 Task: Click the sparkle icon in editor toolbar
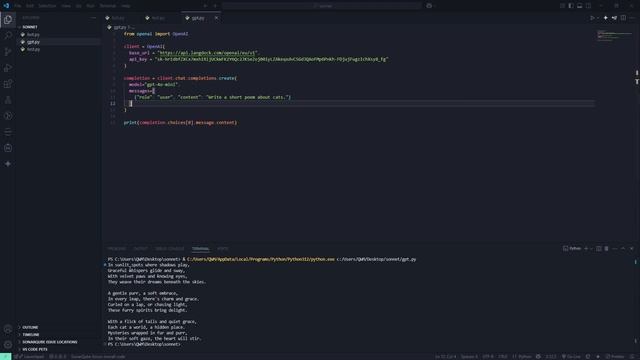606,18
